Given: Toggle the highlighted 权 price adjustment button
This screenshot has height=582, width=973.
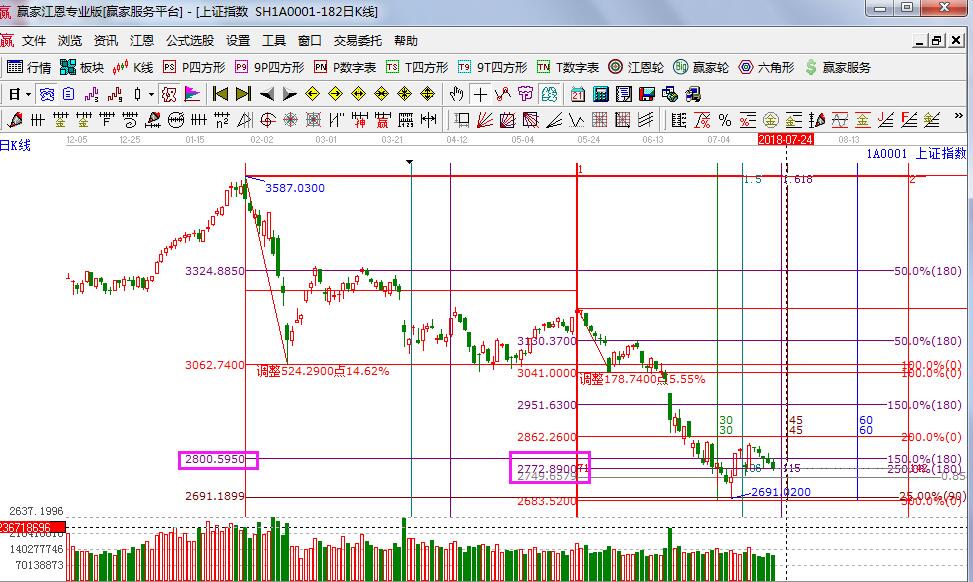Looking at the screenshot, I should 169,94.
